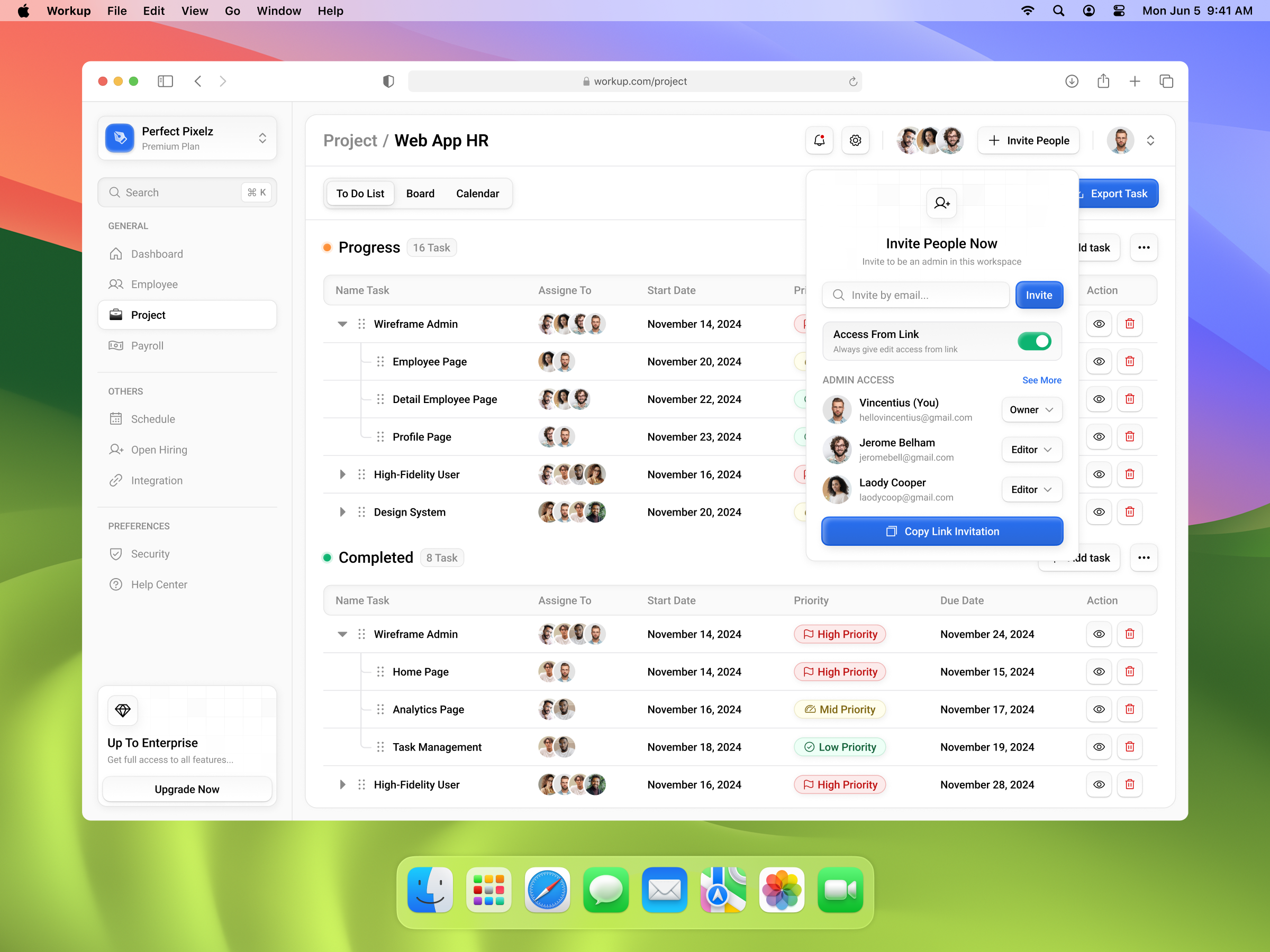Screen dimensions: 1270x952
Task: Change Jerome Belham's role from Editor
Action: pos(1032,450)
